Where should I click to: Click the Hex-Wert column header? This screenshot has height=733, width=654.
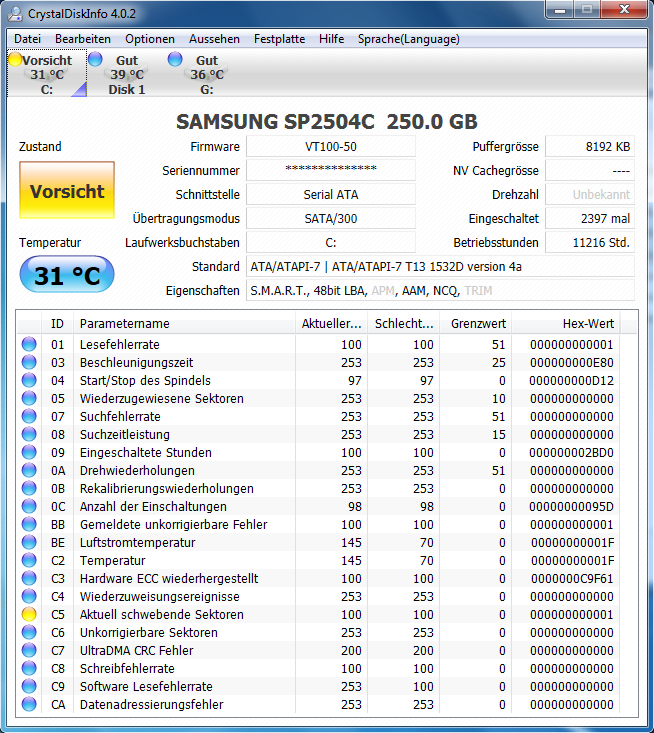(566, 323)
